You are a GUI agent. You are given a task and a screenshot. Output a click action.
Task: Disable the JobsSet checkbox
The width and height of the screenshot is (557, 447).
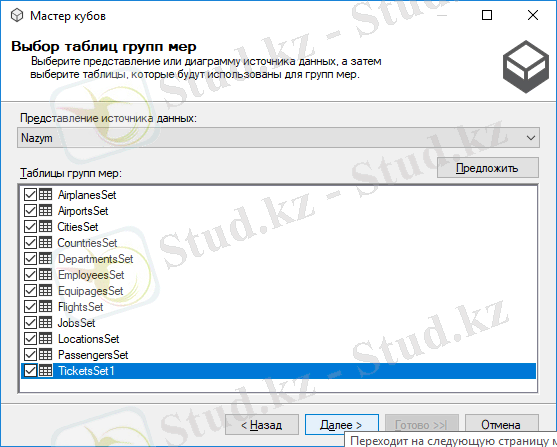[30, 322]
